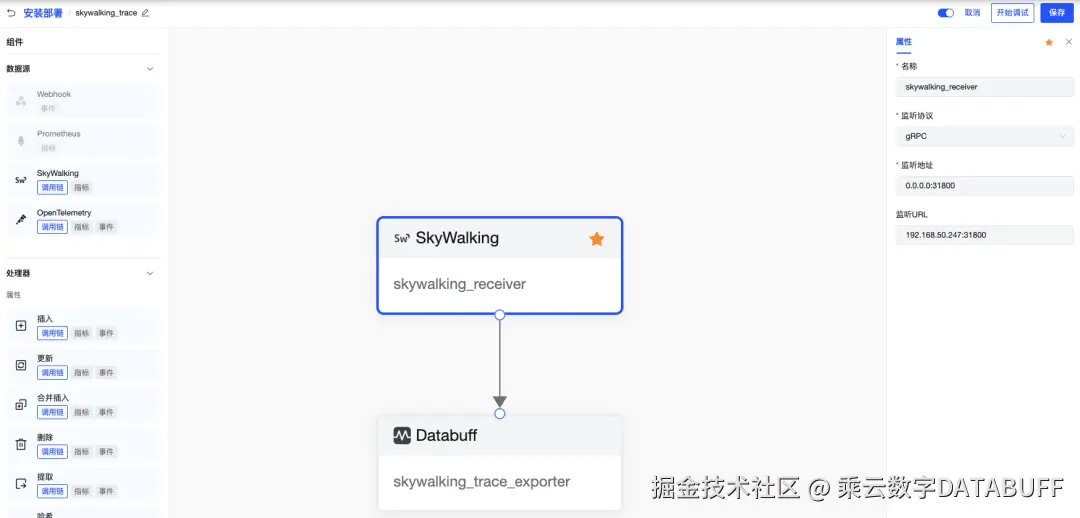The width and height of the screenshot is (1080, 518).
Task: Save the pipeline with 保存 button
Action: (x=1057, y=13)
